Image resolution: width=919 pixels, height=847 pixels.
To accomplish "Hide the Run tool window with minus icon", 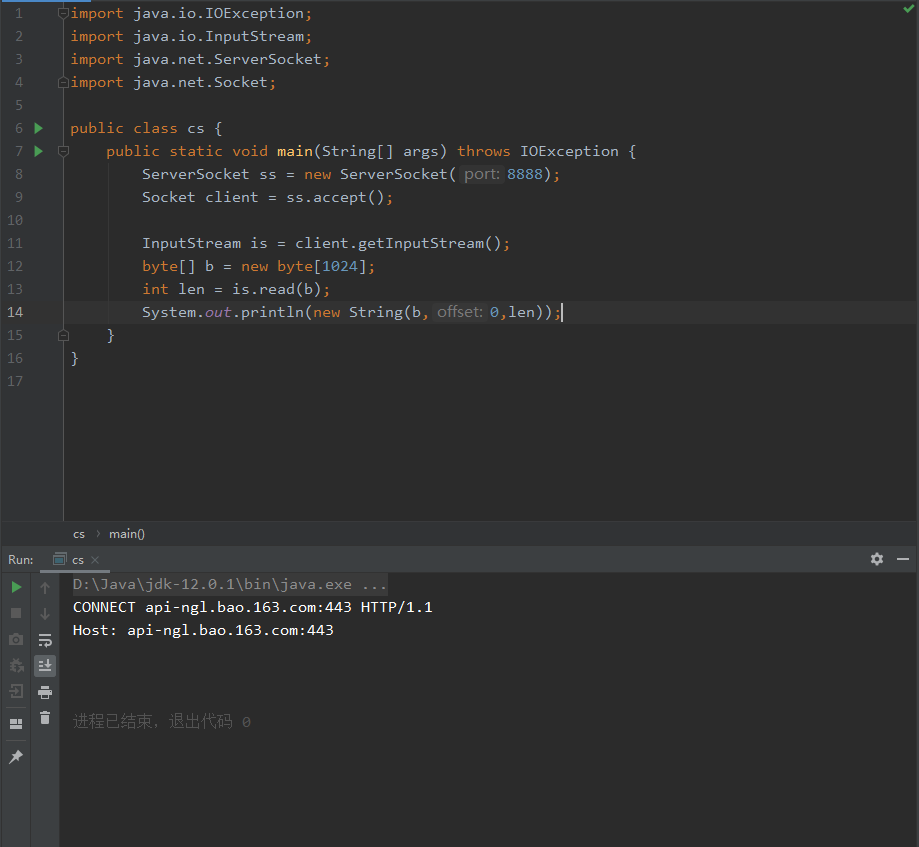I will click(903, 559).
